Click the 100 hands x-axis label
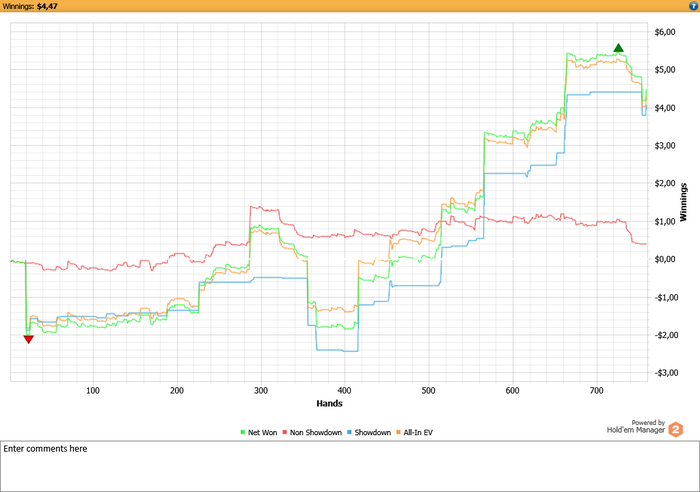Image resolution: width=700 pixels, height=492 pixels. pos(93,391)
